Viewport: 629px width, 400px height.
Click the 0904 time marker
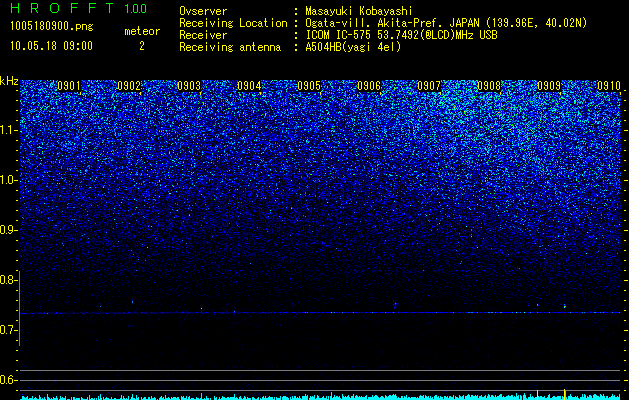click(x=249, y=86)
